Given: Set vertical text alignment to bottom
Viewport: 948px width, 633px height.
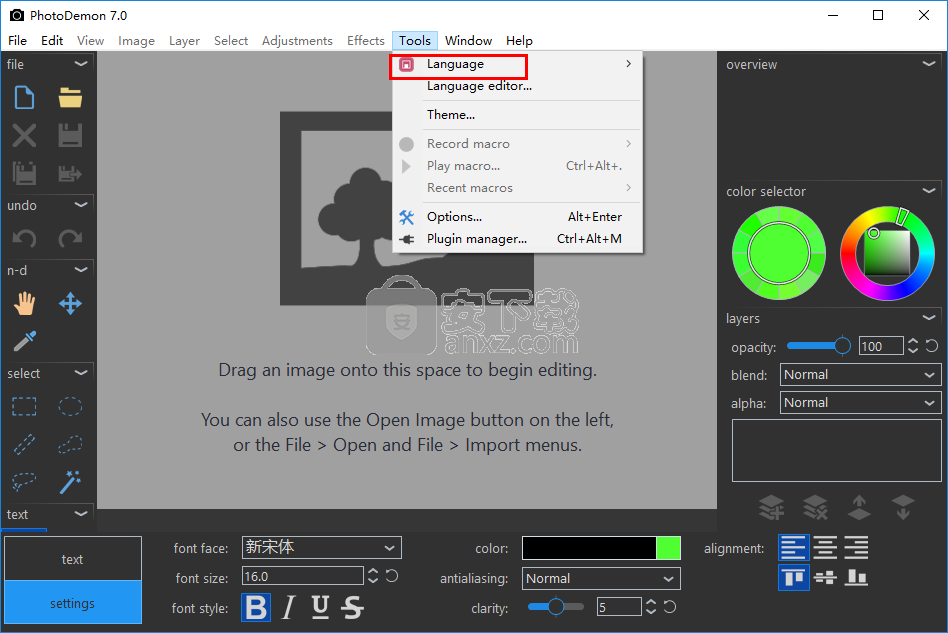Looking at the screenshot, I should 856,577.
